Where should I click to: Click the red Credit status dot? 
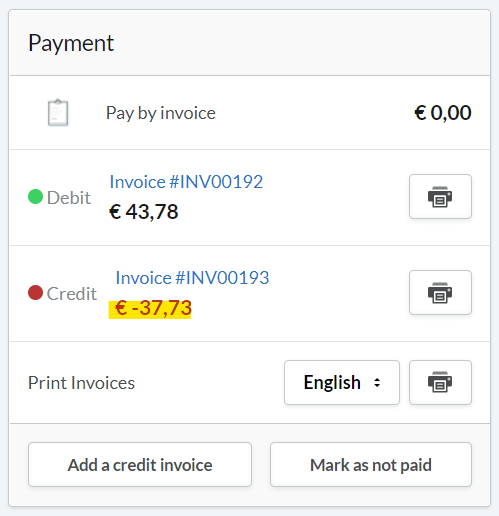[x=35, y=293]
